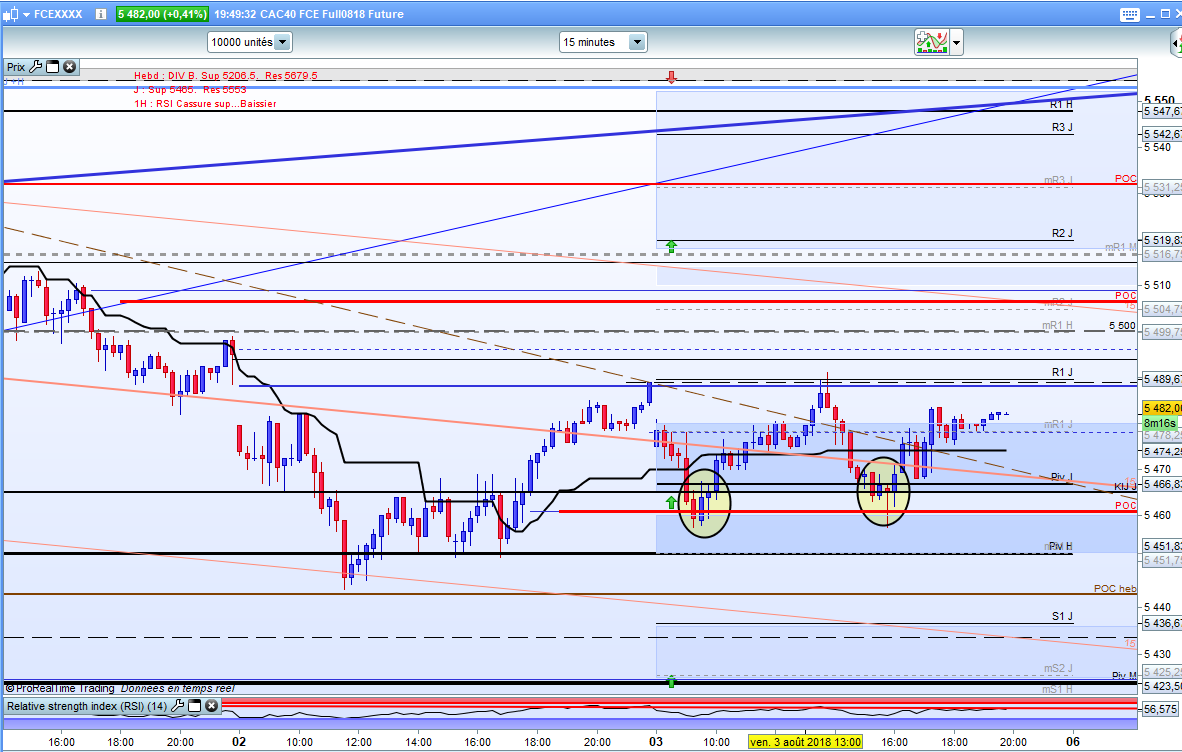Click the 'R2 J' level label
The image size is (1182, 752).
pos(1062,234)
